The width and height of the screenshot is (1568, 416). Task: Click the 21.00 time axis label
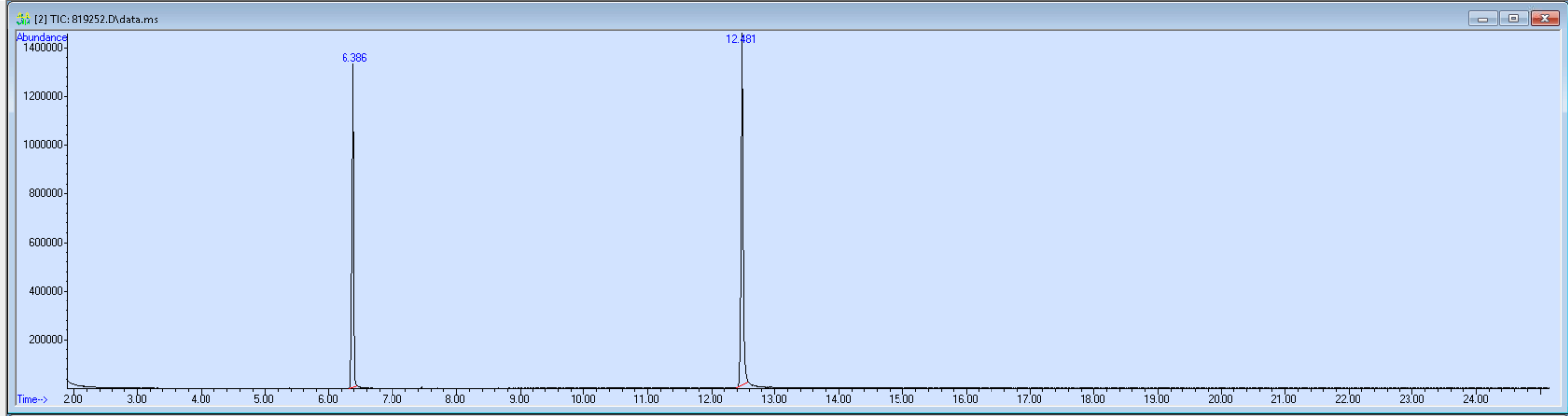pos(1284,399)
